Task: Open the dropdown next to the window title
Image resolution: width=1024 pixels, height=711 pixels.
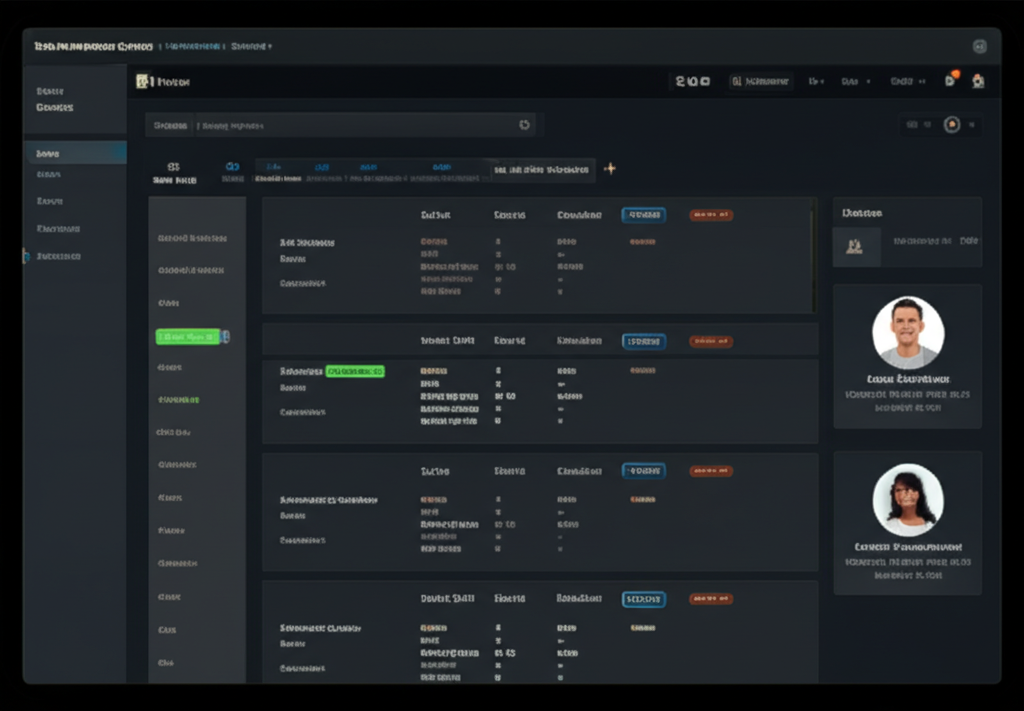Action: point(251,46)
